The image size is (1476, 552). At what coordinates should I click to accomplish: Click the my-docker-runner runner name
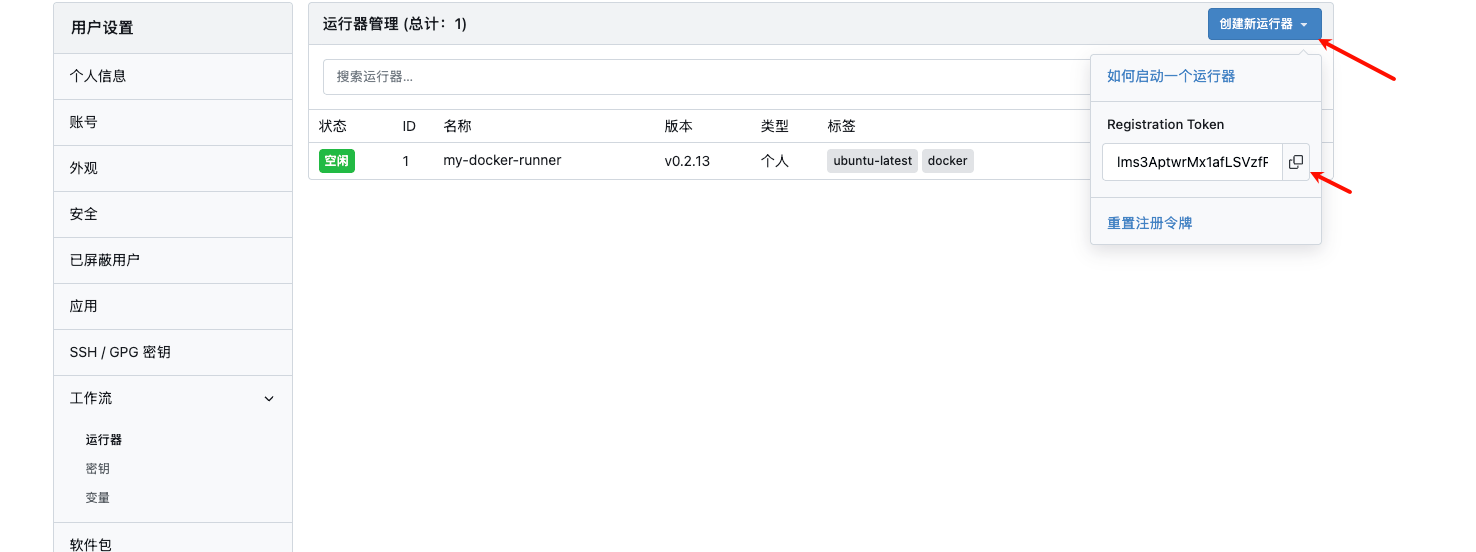tap(502, 160)
